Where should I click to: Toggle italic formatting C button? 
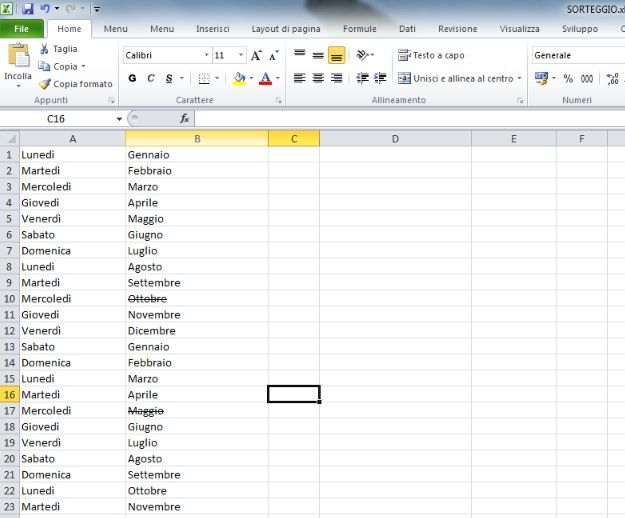[151, 78]
